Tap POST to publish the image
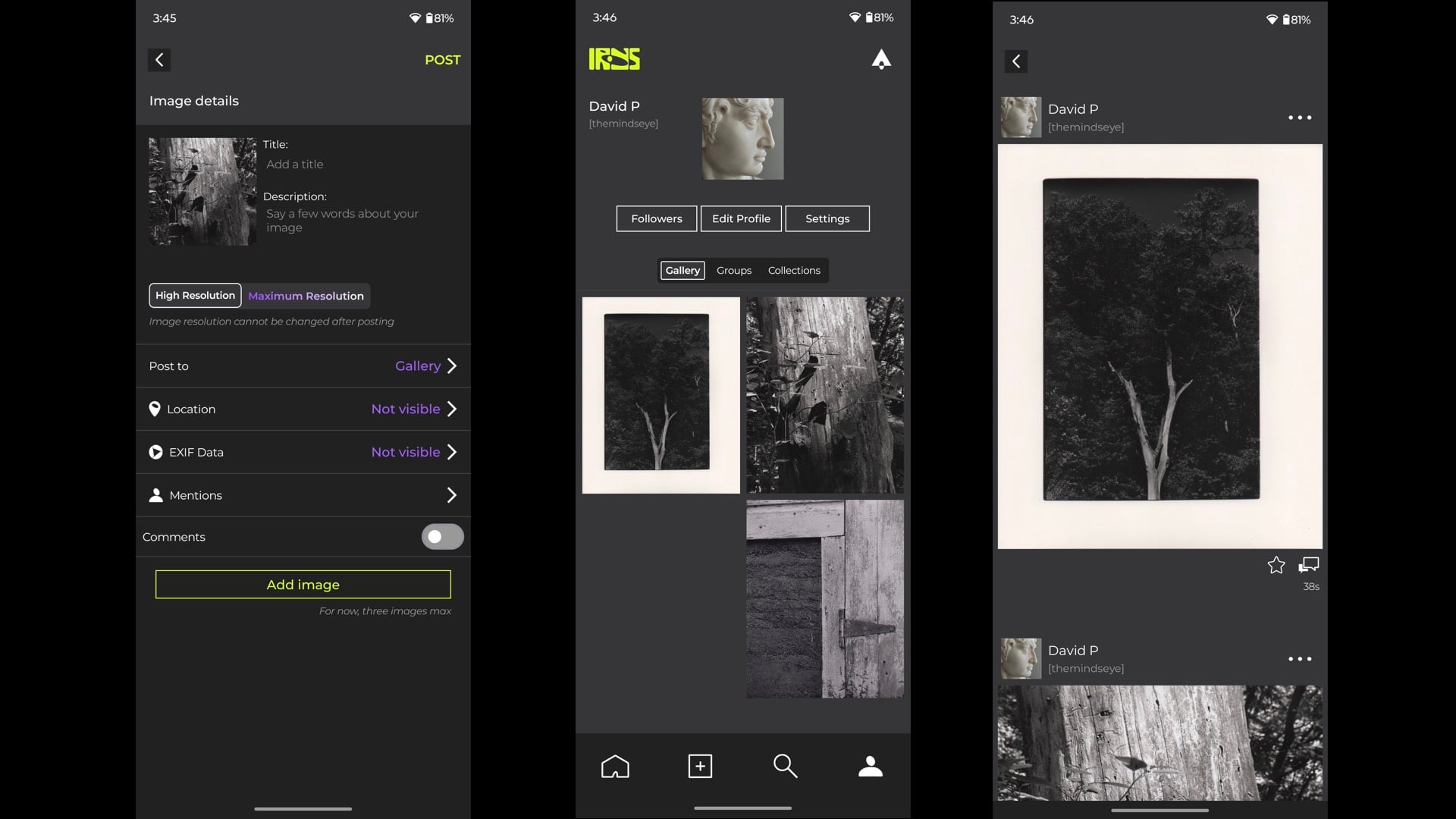1456x819 pixels. point(442,60)
